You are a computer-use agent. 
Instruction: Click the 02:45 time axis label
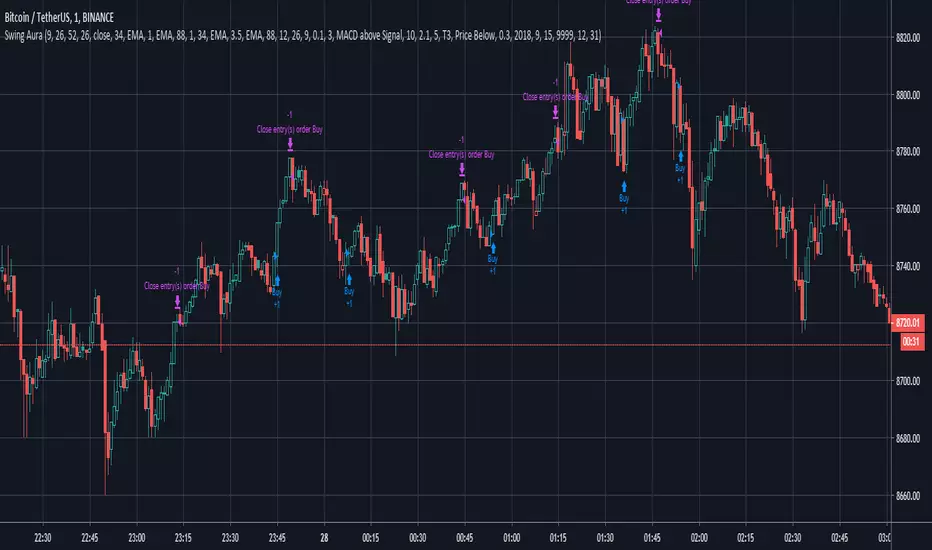839,538
